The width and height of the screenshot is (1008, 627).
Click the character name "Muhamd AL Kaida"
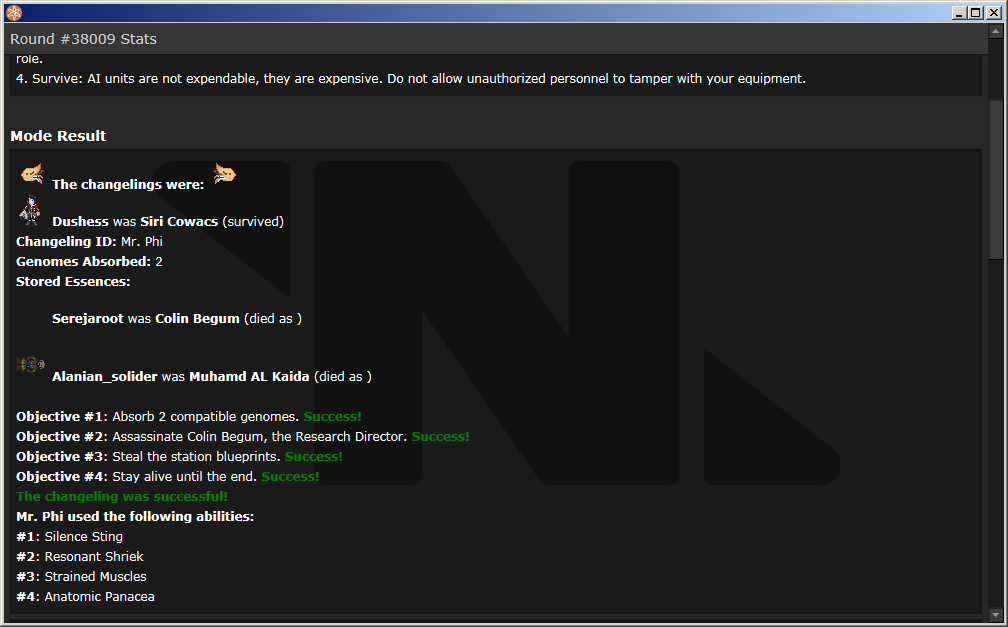coord(249,377)
